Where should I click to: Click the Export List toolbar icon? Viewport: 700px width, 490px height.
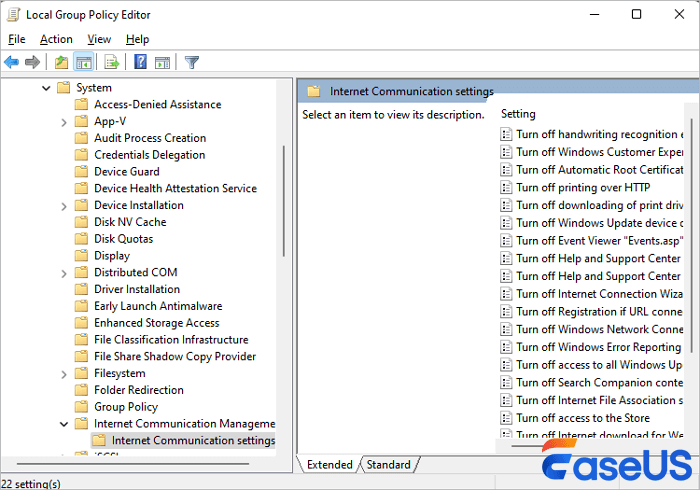(112, 62)
